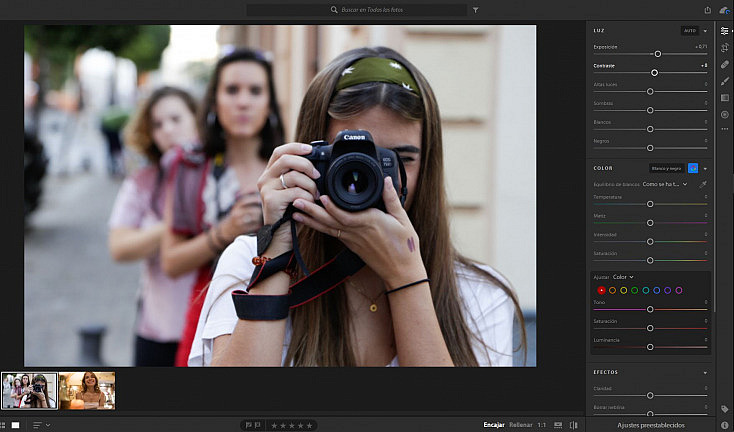This screenshot has height=432, width=734.
Task: Open the color mixer icon
Action: pos(693,168)
